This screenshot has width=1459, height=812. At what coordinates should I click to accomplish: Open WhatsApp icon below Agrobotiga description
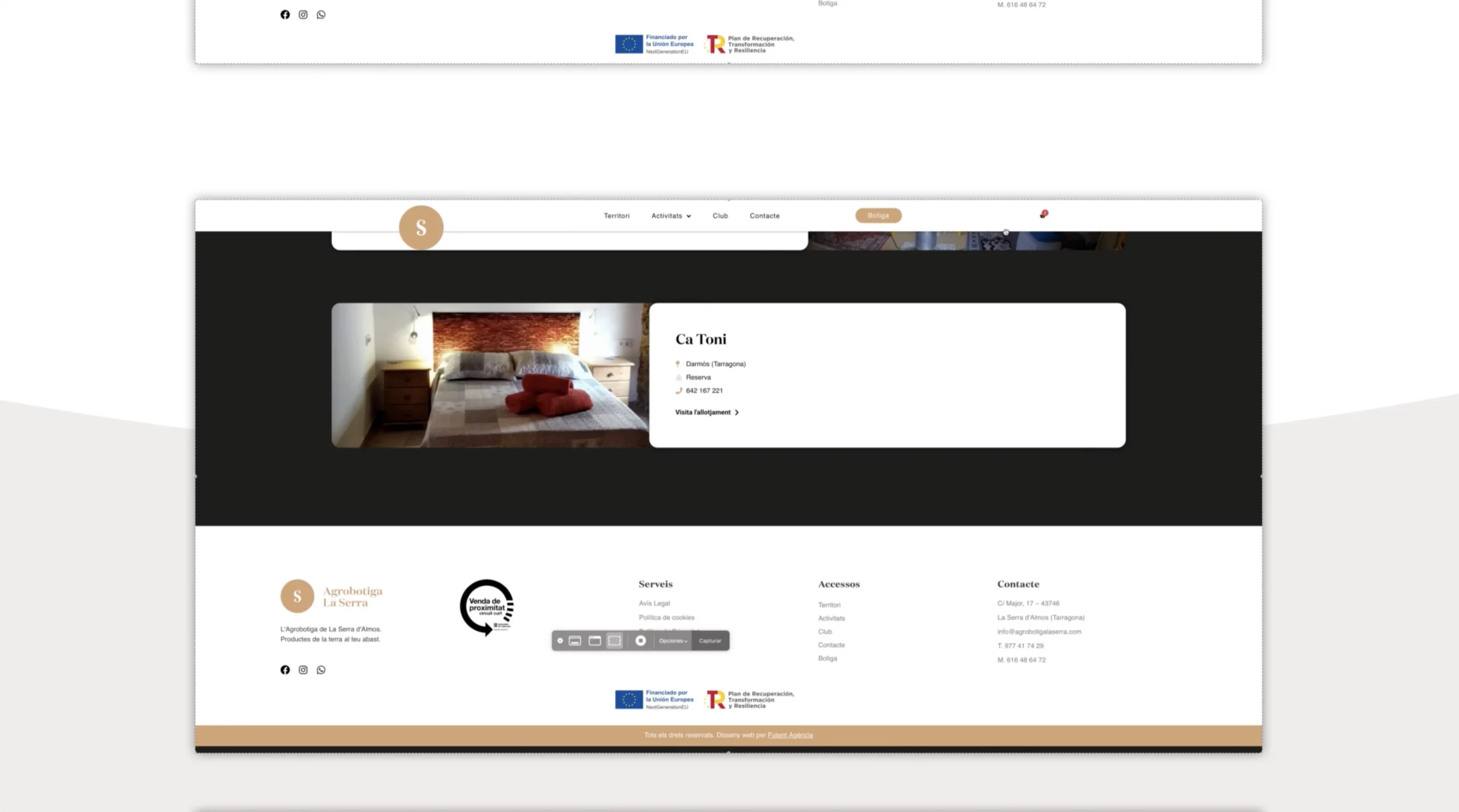321,670
